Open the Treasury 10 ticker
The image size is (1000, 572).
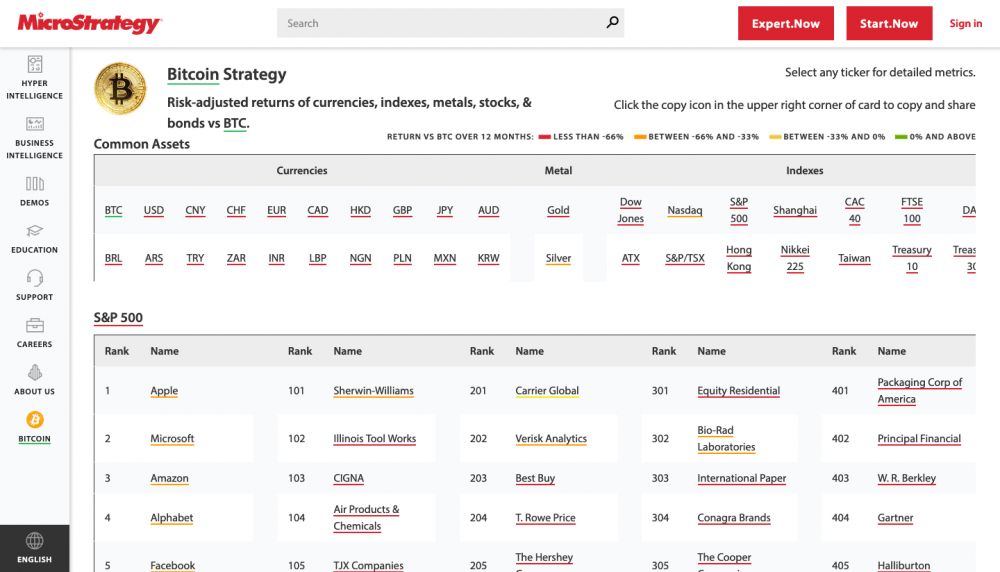coord(912,258)
